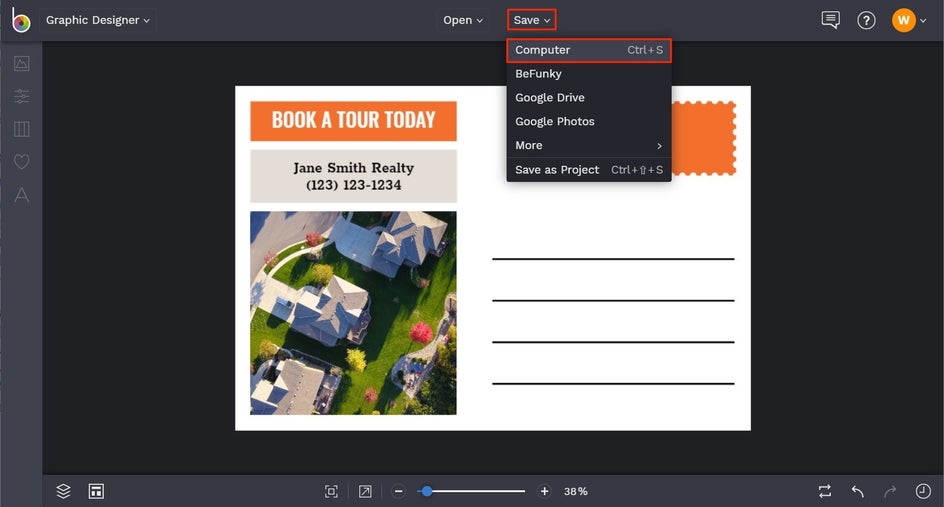Open the History clock icon
Viewport: 944px width, 507px height.
pos(923,491)
